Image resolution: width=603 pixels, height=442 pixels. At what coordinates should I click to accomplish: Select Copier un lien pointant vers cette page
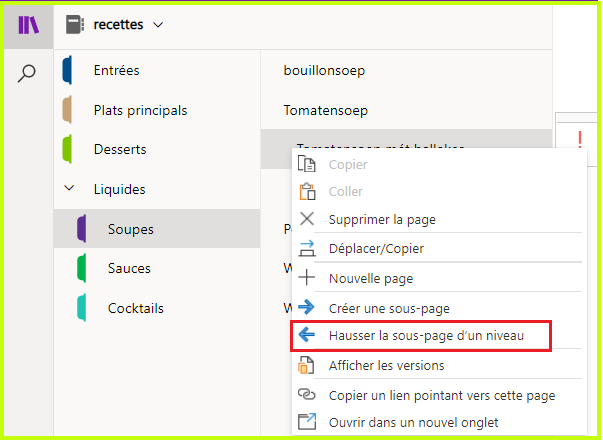pyautogui.click(x=442, y=395)
